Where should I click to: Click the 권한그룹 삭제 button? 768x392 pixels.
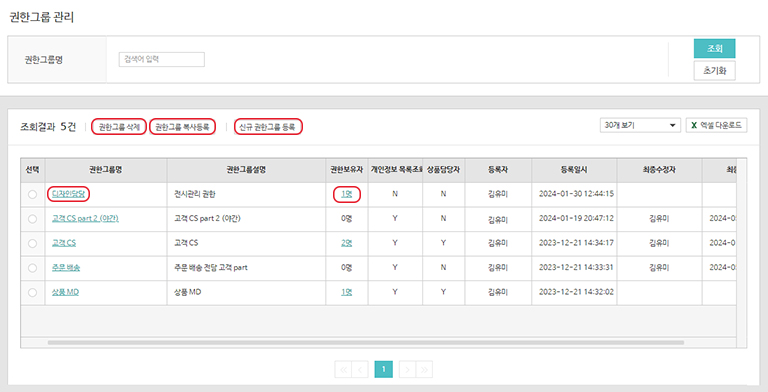[119, 127]
